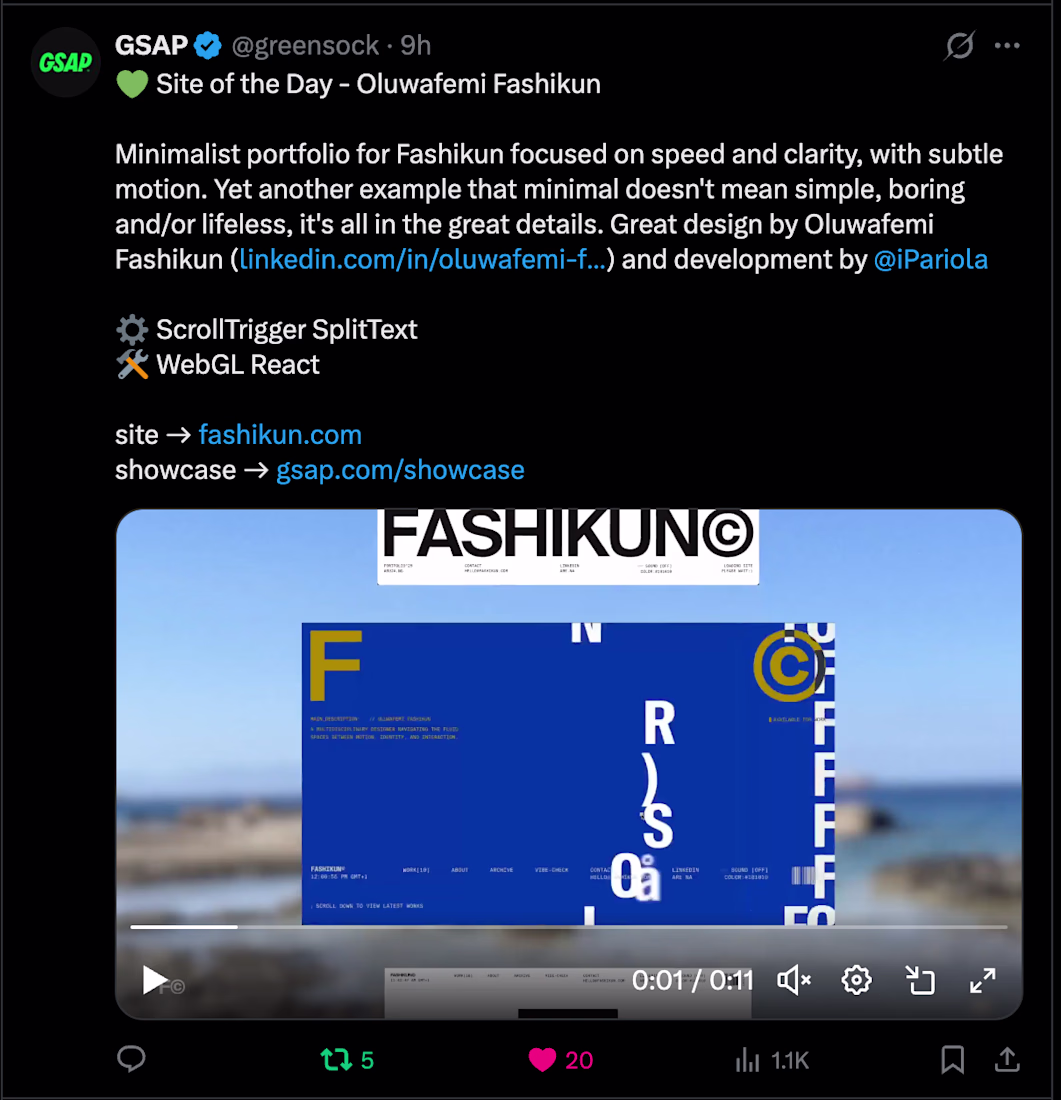
Task: Click the video progress bar
Action: coord(568,927)
